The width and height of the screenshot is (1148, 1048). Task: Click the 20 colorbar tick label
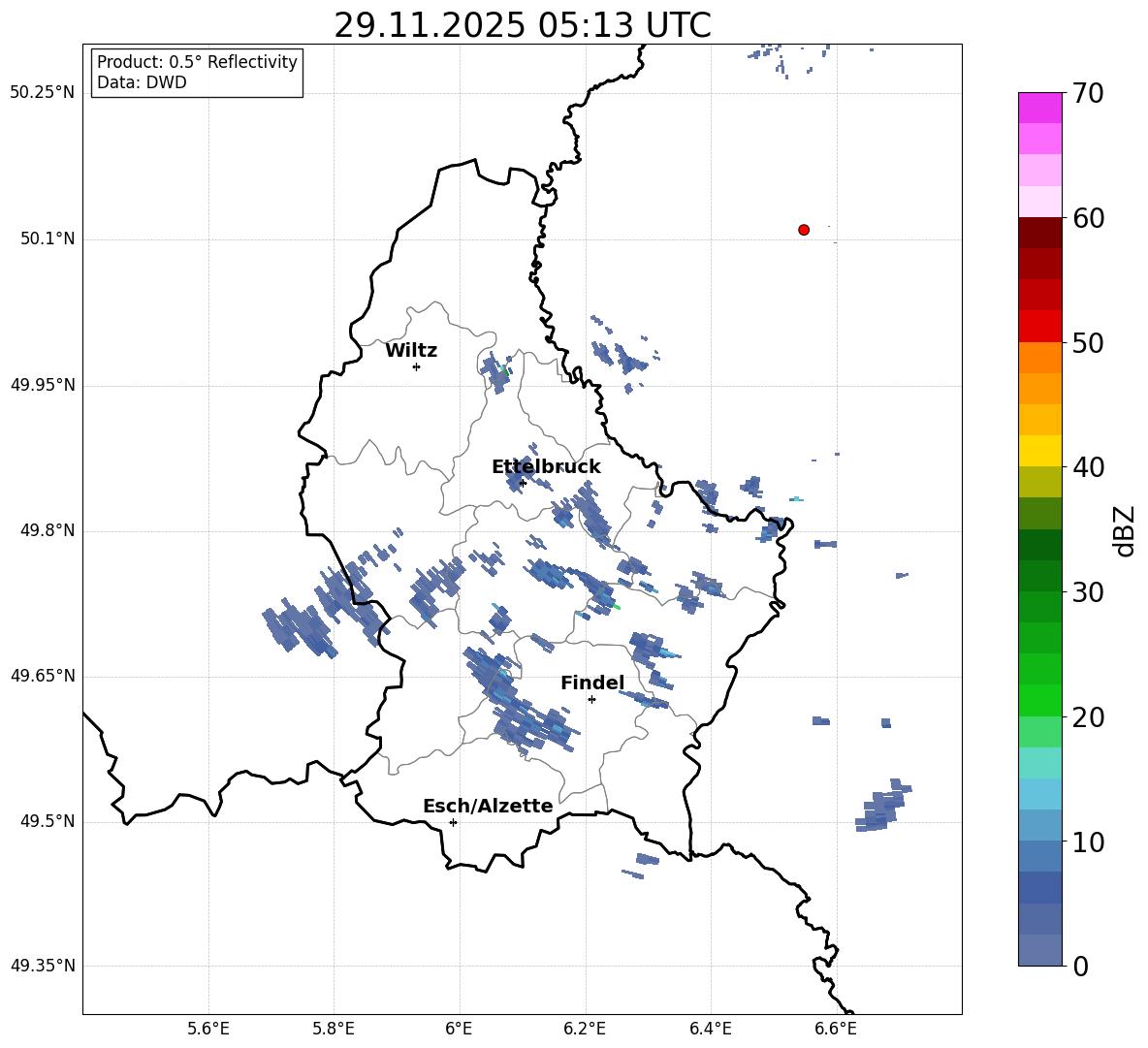1088,717
